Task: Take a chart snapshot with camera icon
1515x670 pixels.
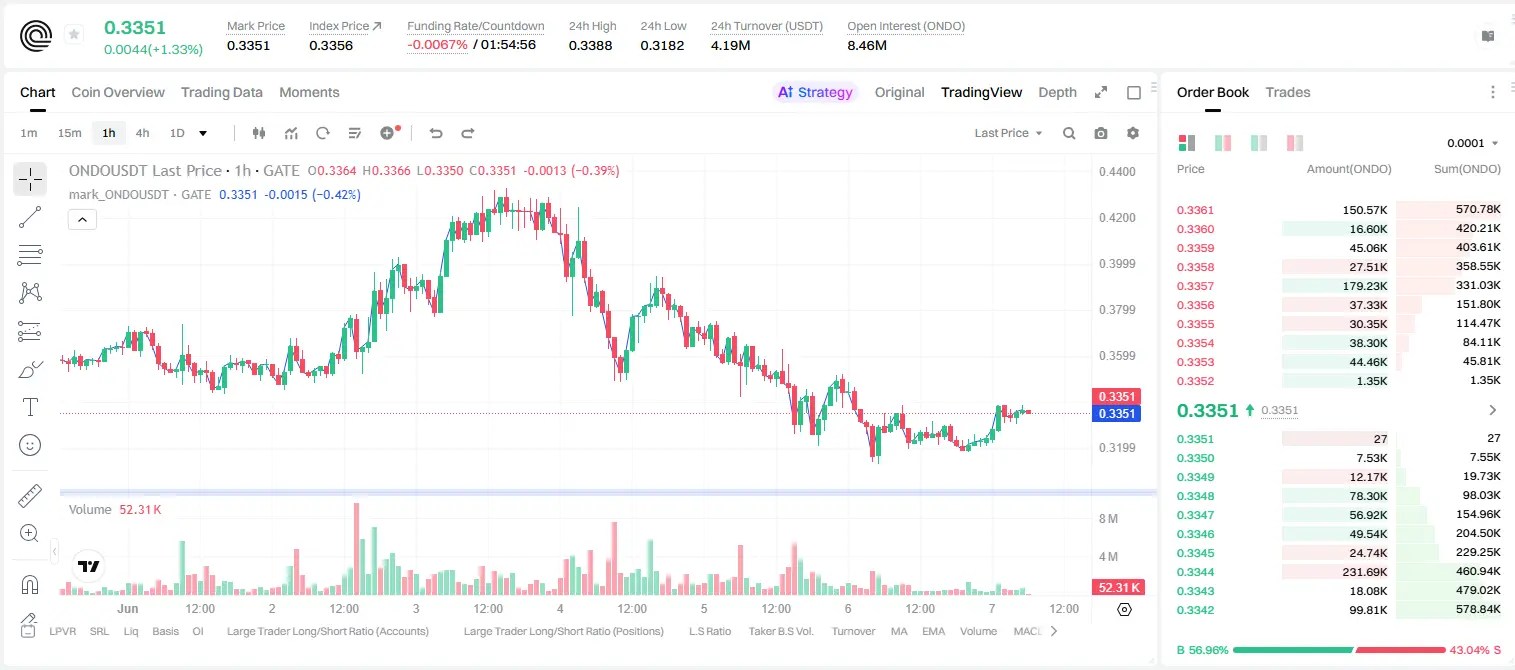Action: coord(1101,133)
